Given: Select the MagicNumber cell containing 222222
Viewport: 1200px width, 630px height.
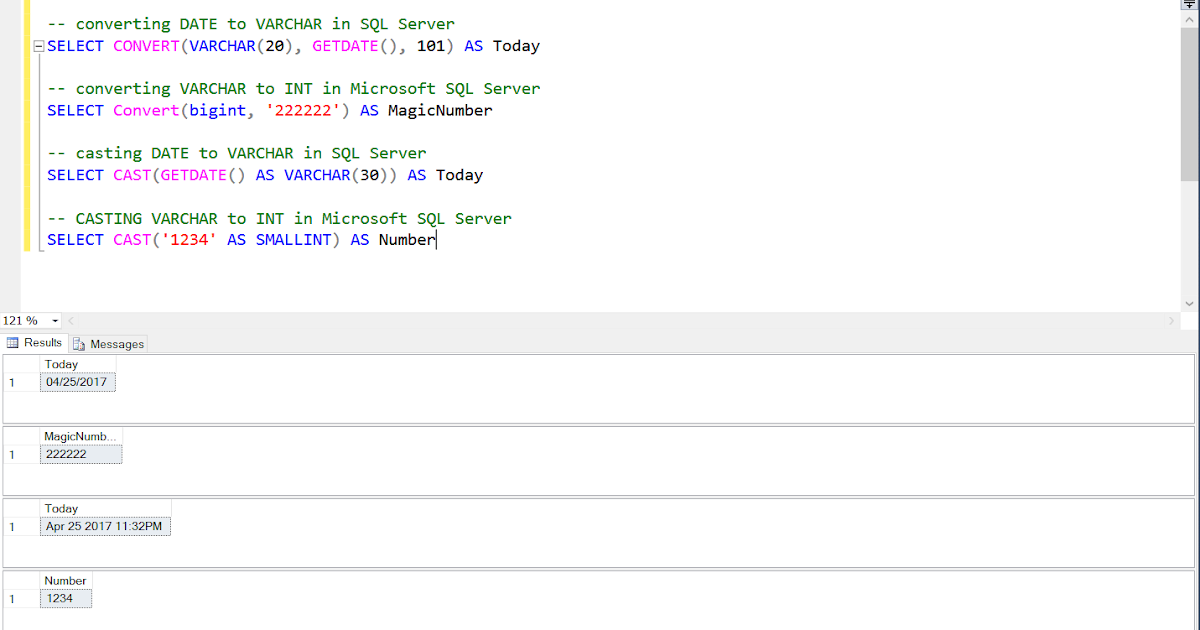Looking at the screenshot, I should 81,453.
